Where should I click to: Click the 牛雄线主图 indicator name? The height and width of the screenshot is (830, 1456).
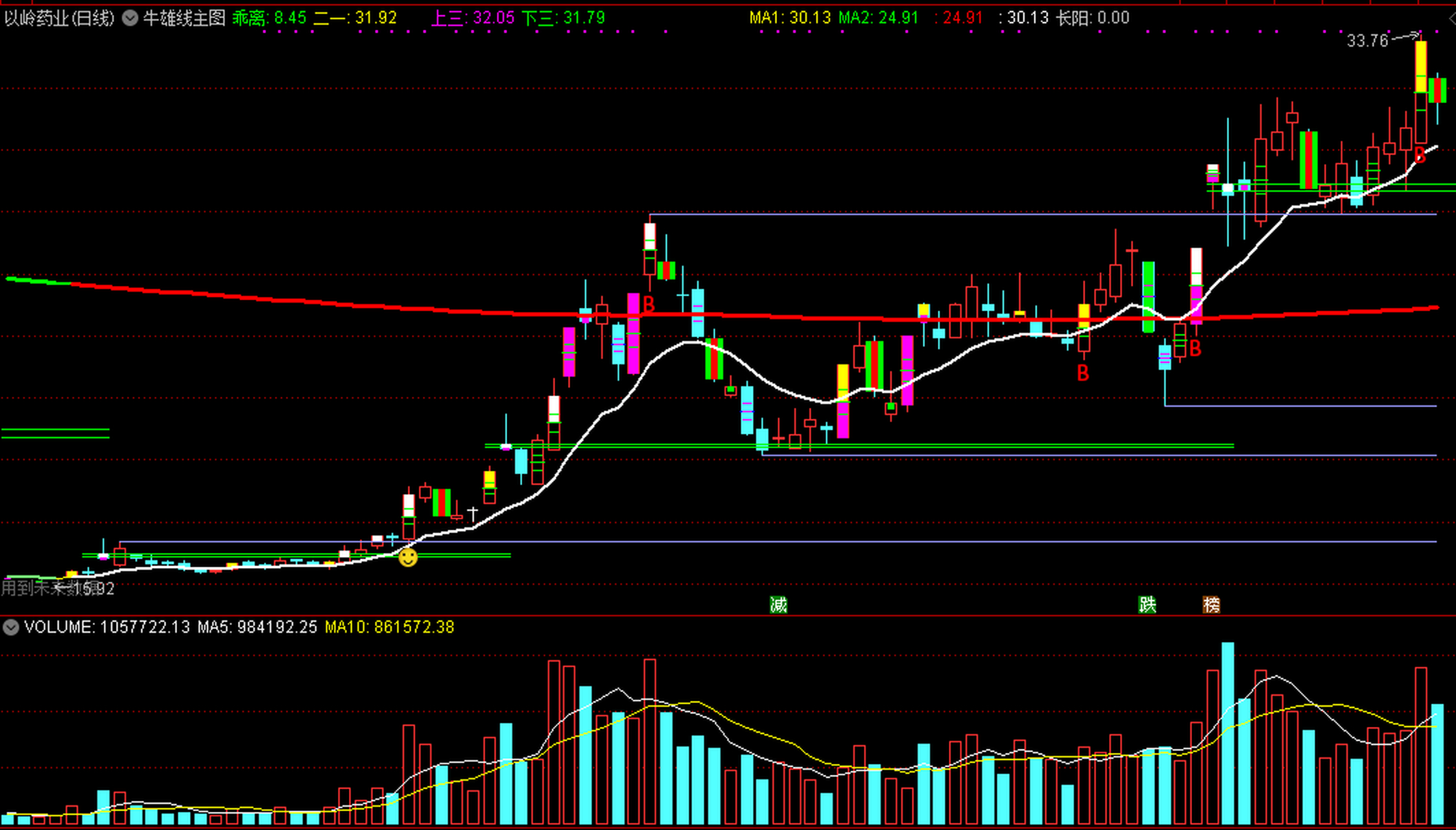coord(184,18)
